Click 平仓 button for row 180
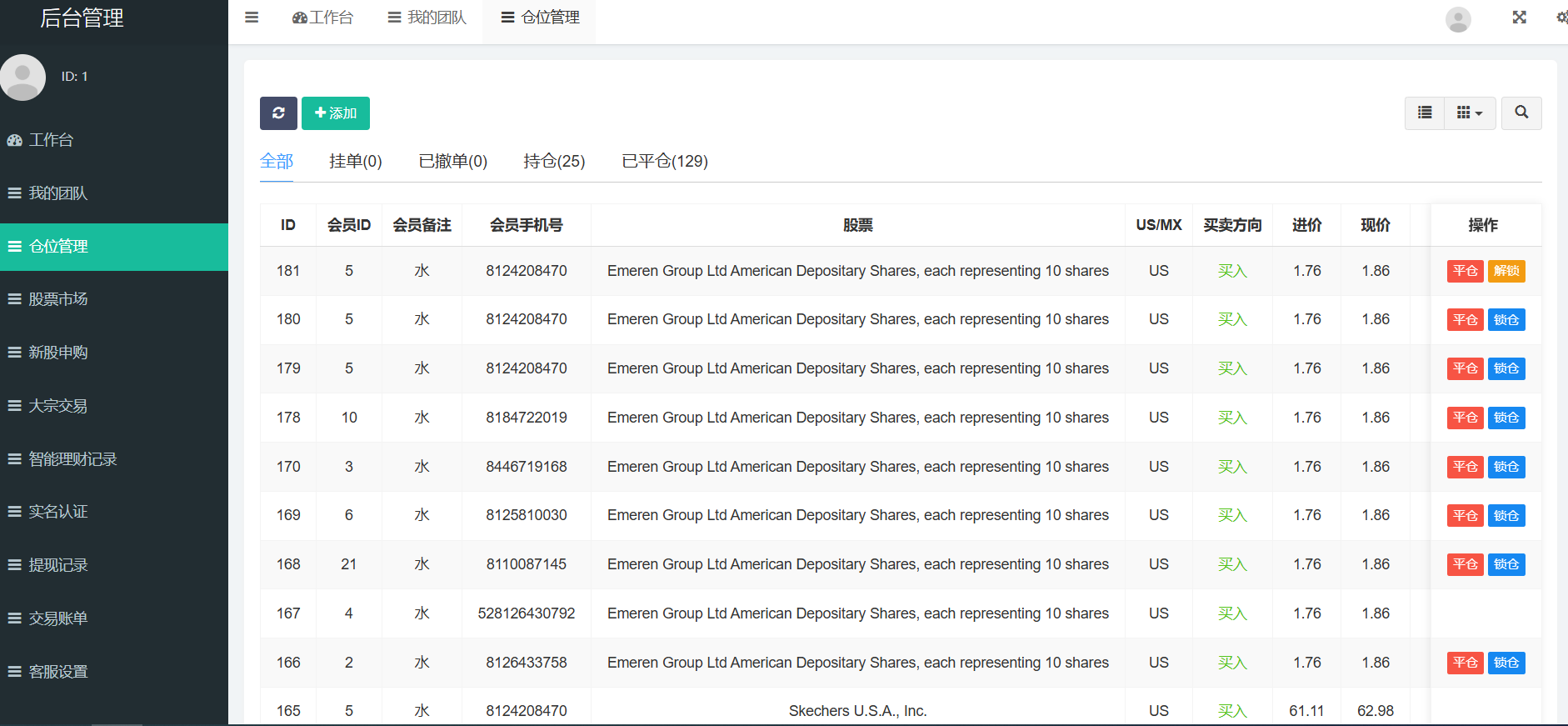1568x726 pixels. click(1465, 320)
